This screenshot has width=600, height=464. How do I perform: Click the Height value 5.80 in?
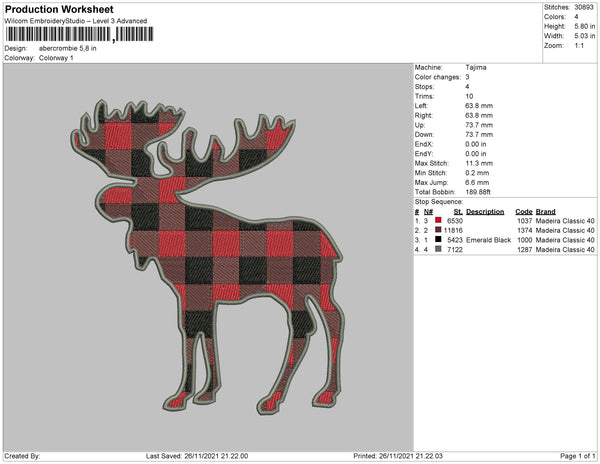pos(585,26)
